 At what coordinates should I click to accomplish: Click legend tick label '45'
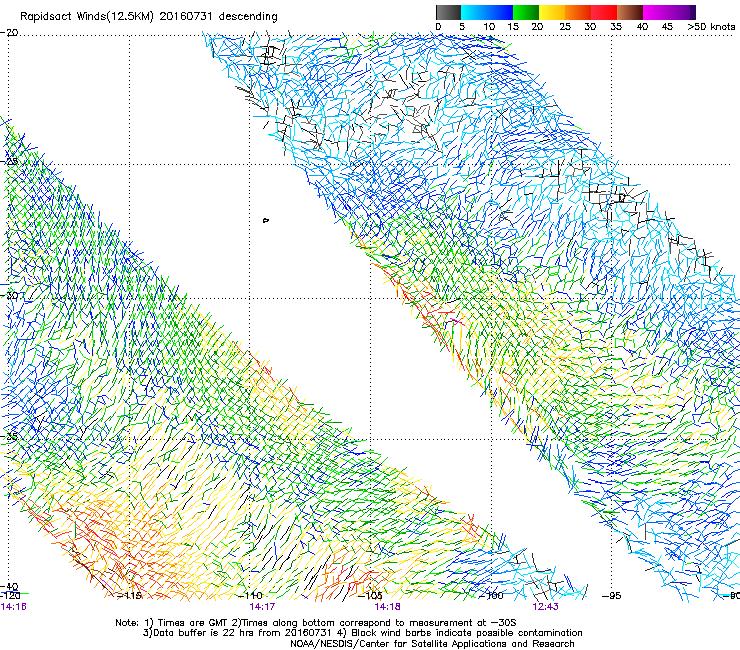click(x=667, y=27)
